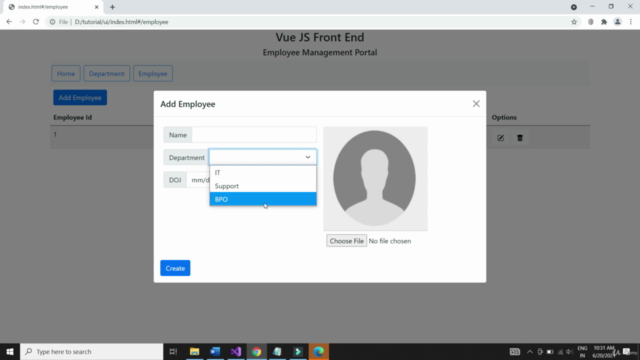The image size is (640, 360).
Task: Delete employee 1 with trash icon
Action: tap(520, 138)
